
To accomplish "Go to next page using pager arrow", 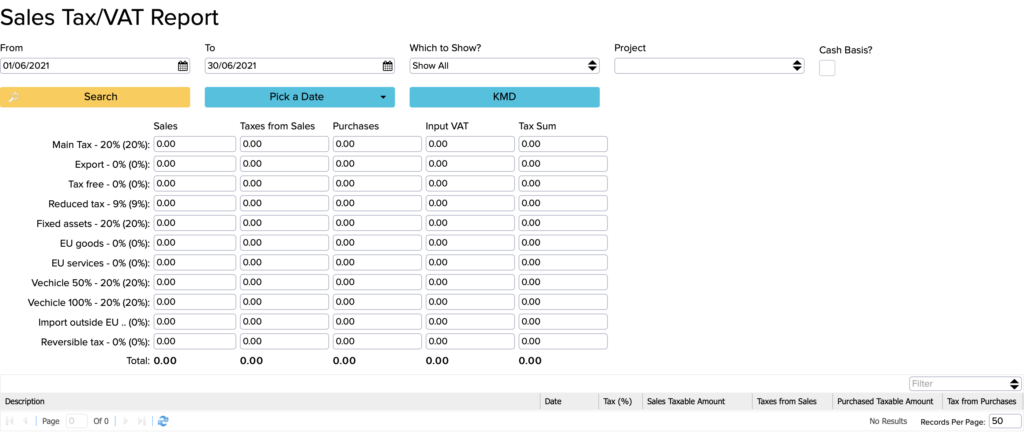I will coord(127,422).
